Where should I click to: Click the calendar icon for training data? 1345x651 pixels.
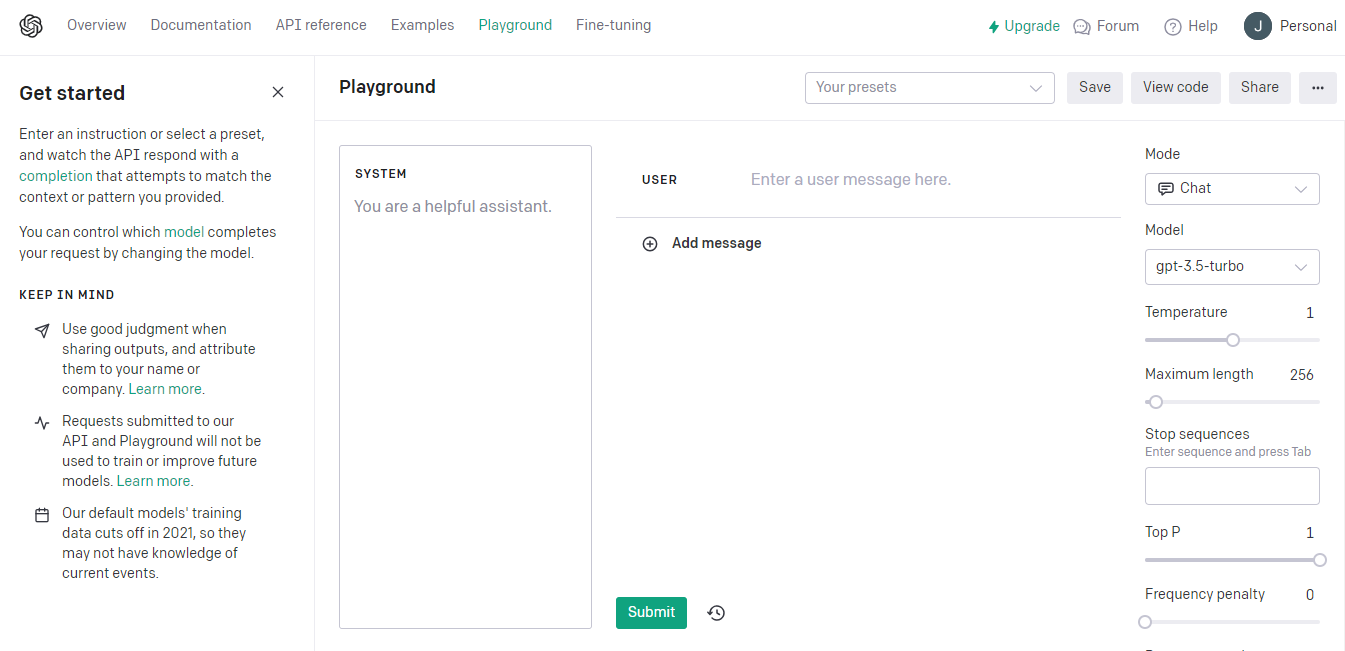[x=41, y=515]
